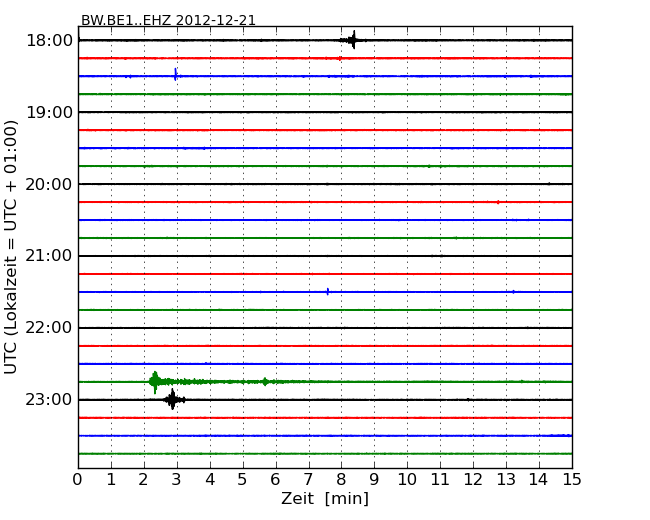The image size is (650, 520).
Task: Click the x-axis tick label 11
Action: click(440, 480)
